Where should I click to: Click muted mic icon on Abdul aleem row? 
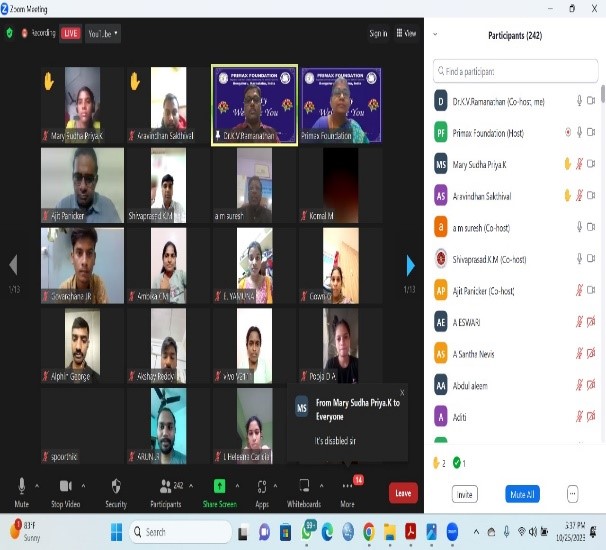tap(579, 385)
